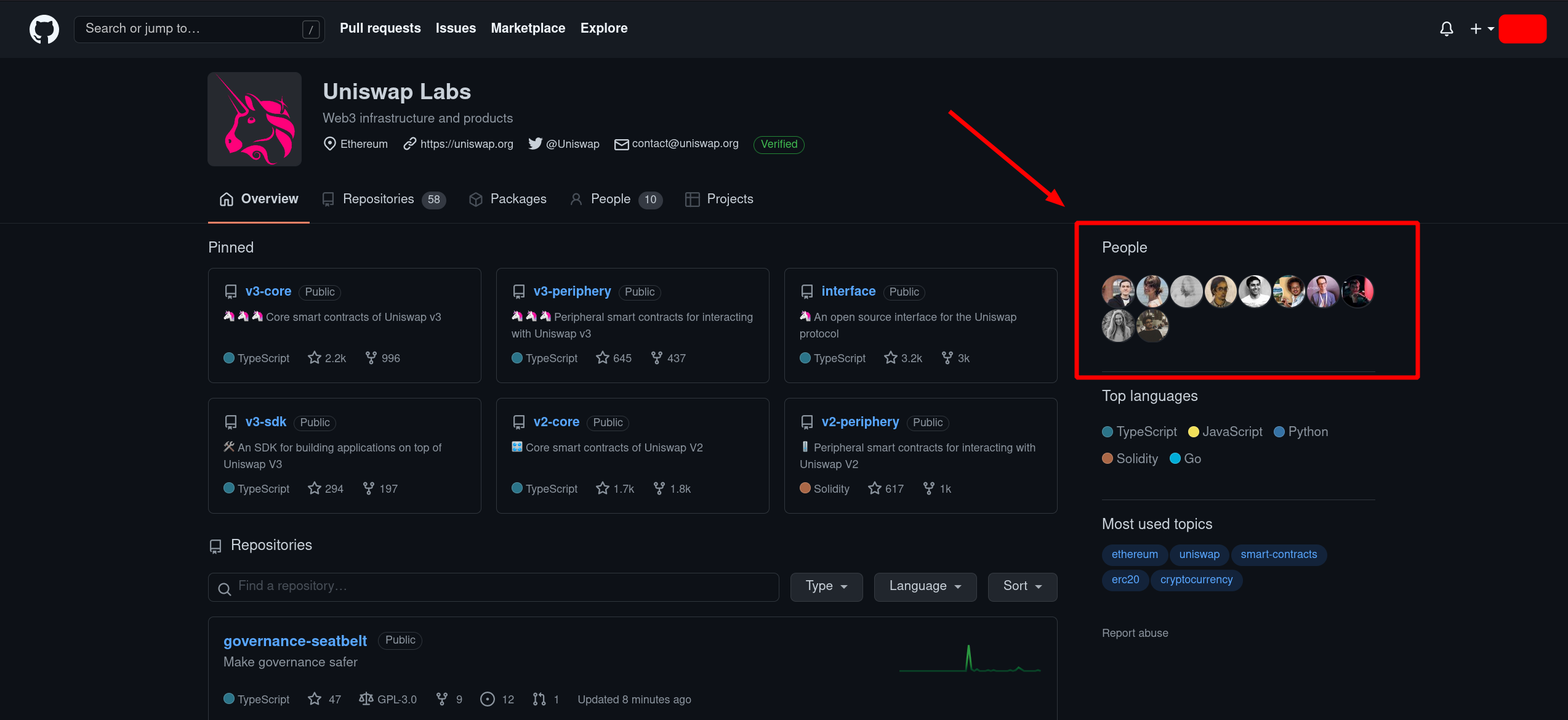The height and width of the screenshot is (720, 1568).
Task: Open the governance-seatbelt repository link
Action: (295, 641)
